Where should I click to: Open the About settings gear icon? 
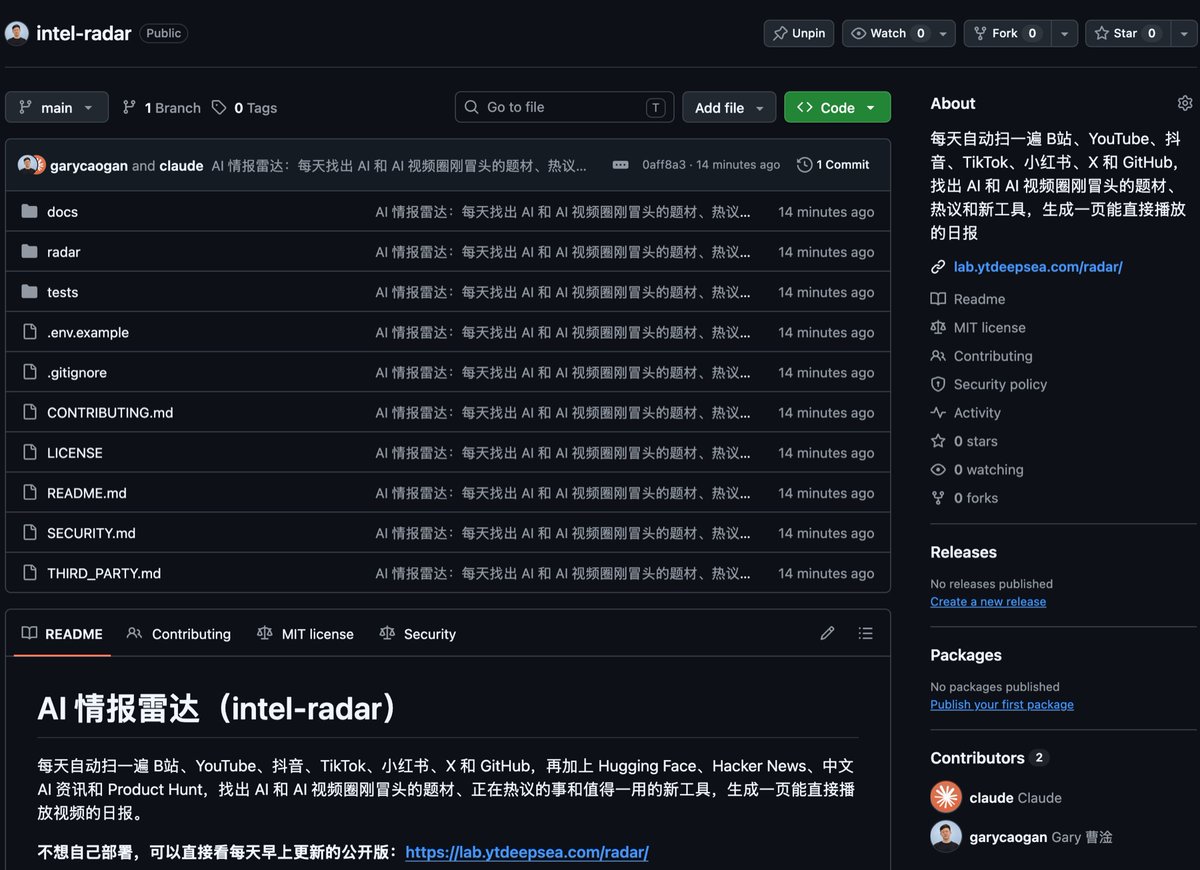(x=1185, y=103)
